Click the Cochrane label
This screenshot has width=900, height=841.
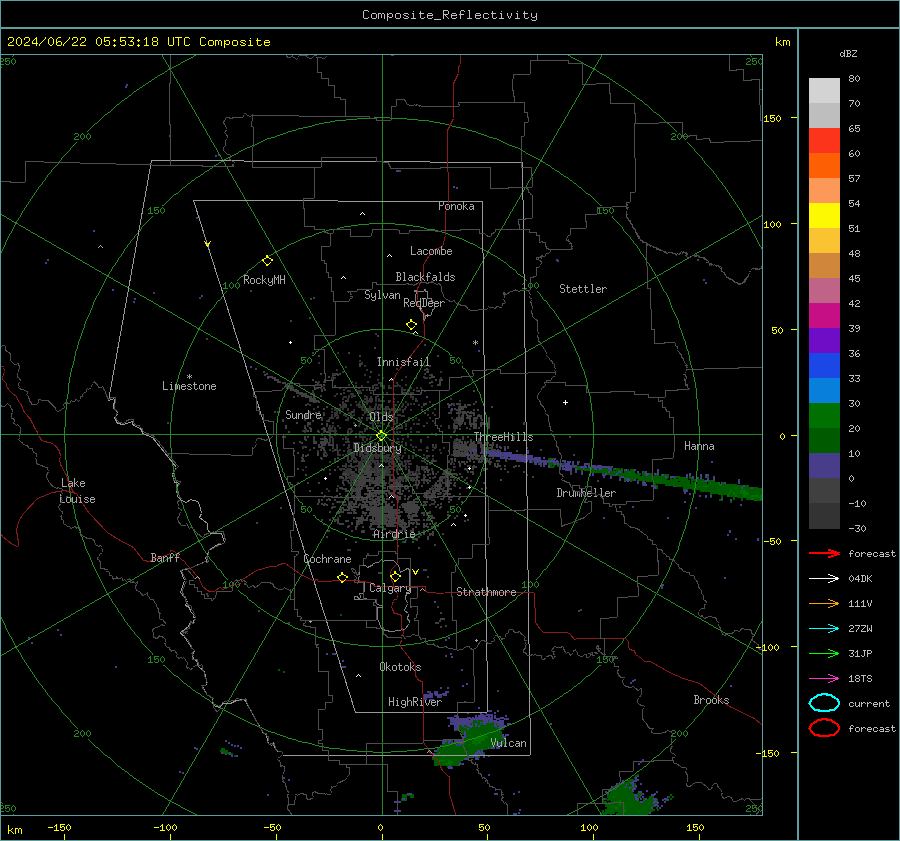[x=327, y=559]
